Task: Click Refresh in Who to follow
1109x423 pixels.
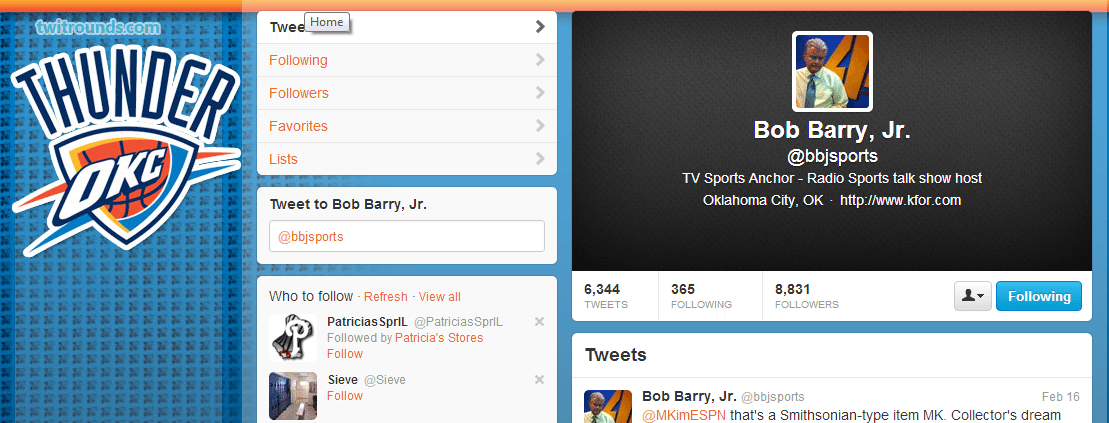Action: point(385,296)
